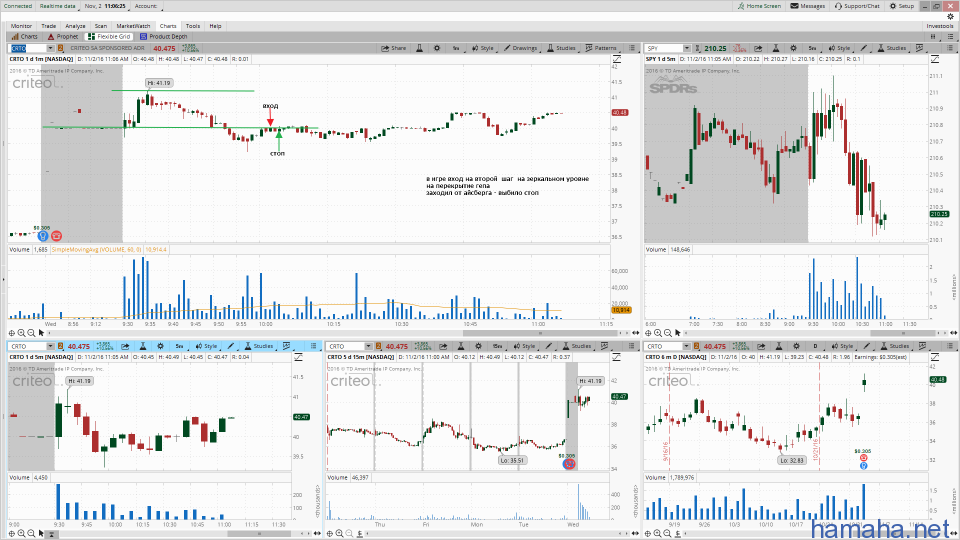This screenshot has height=540, width=960.
Task: Click the CRTO symbol input in top chart
Action: click(28, 48)
